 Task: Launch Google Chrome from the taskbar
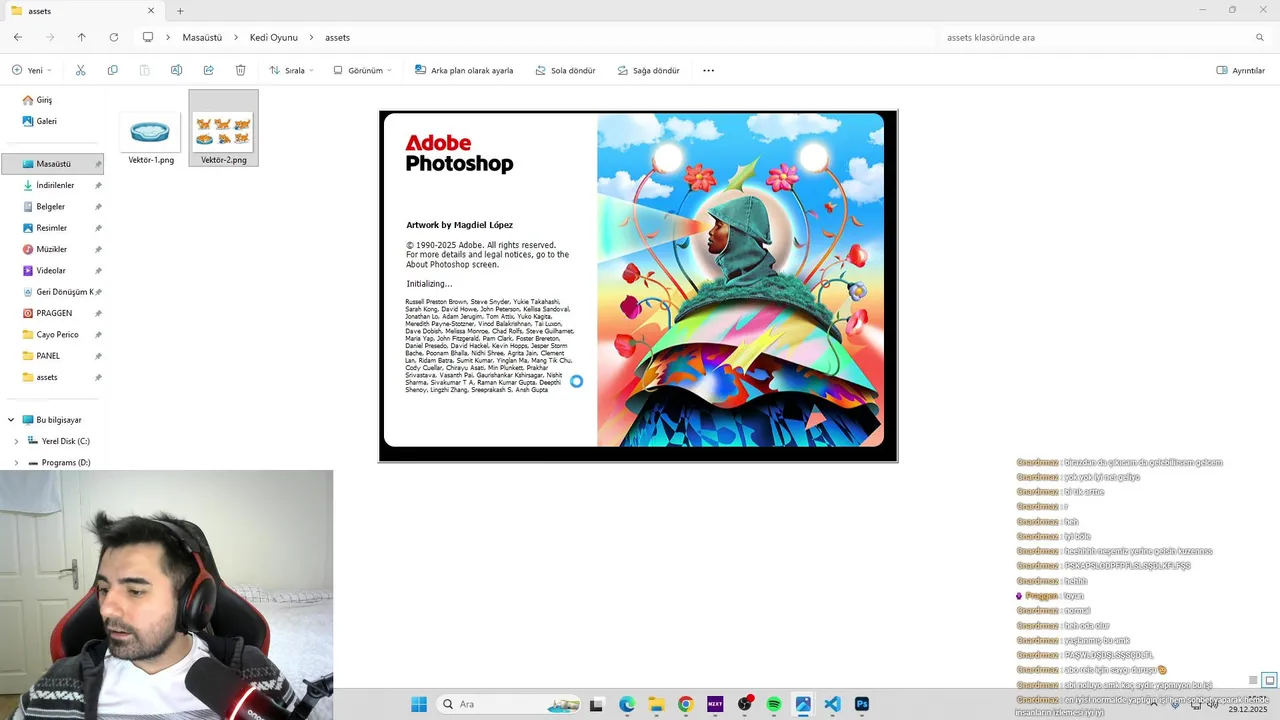click(685, 704)
